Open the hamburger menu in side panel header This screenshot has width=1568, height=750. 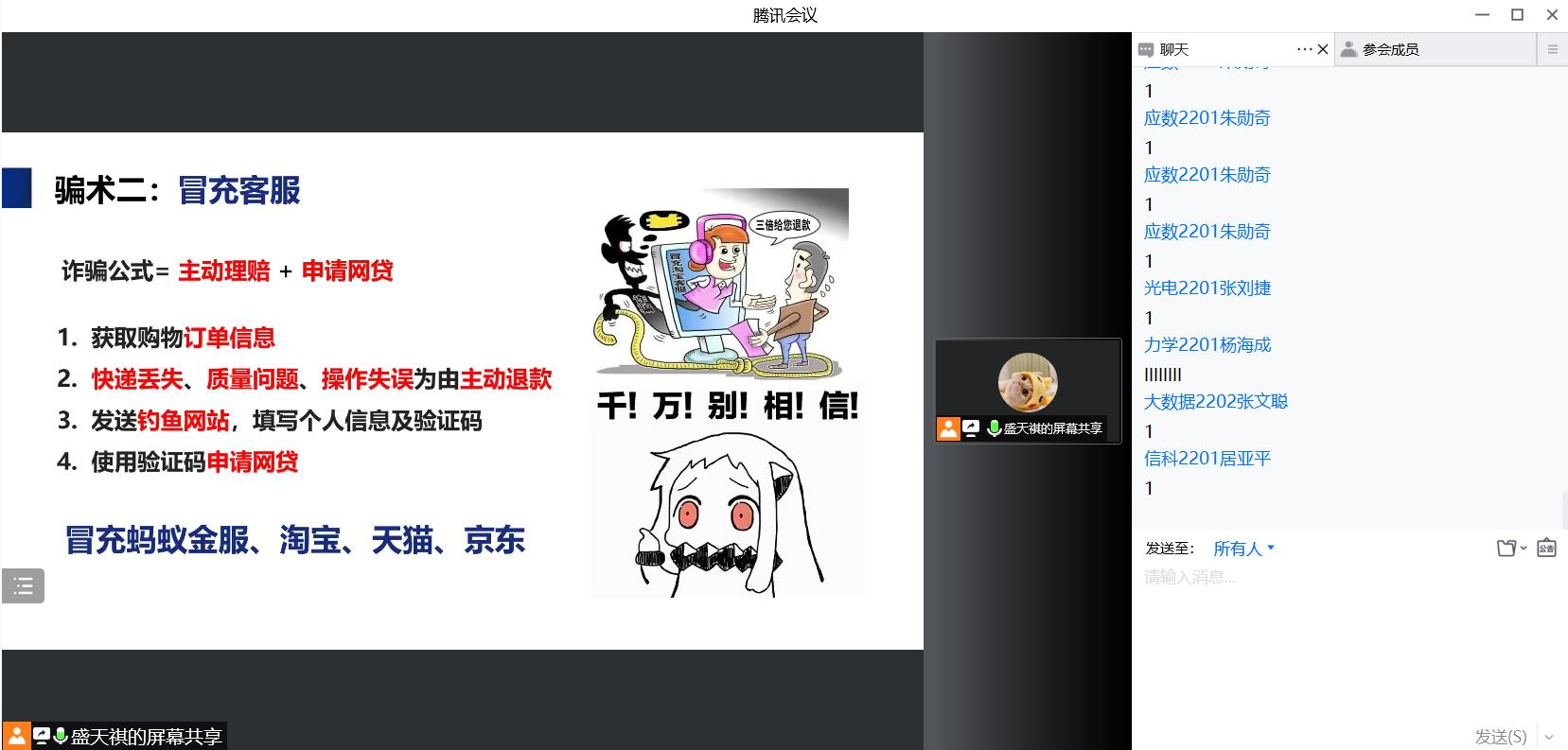coord(1552,49)
